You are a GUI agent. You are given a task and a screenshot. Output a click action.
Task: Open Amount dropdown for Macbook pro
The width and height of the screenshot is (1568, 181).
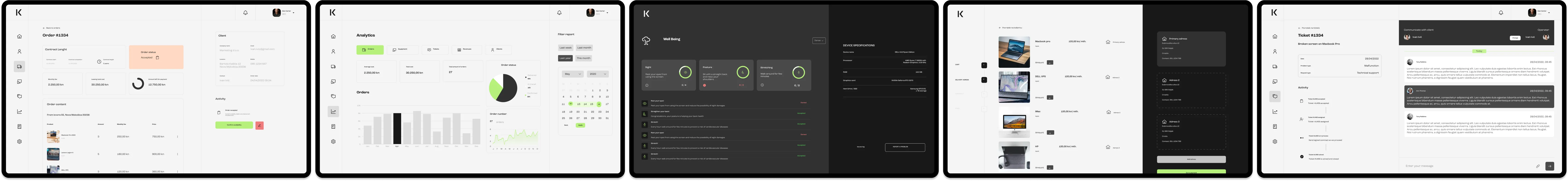(x=1050, y=62)
